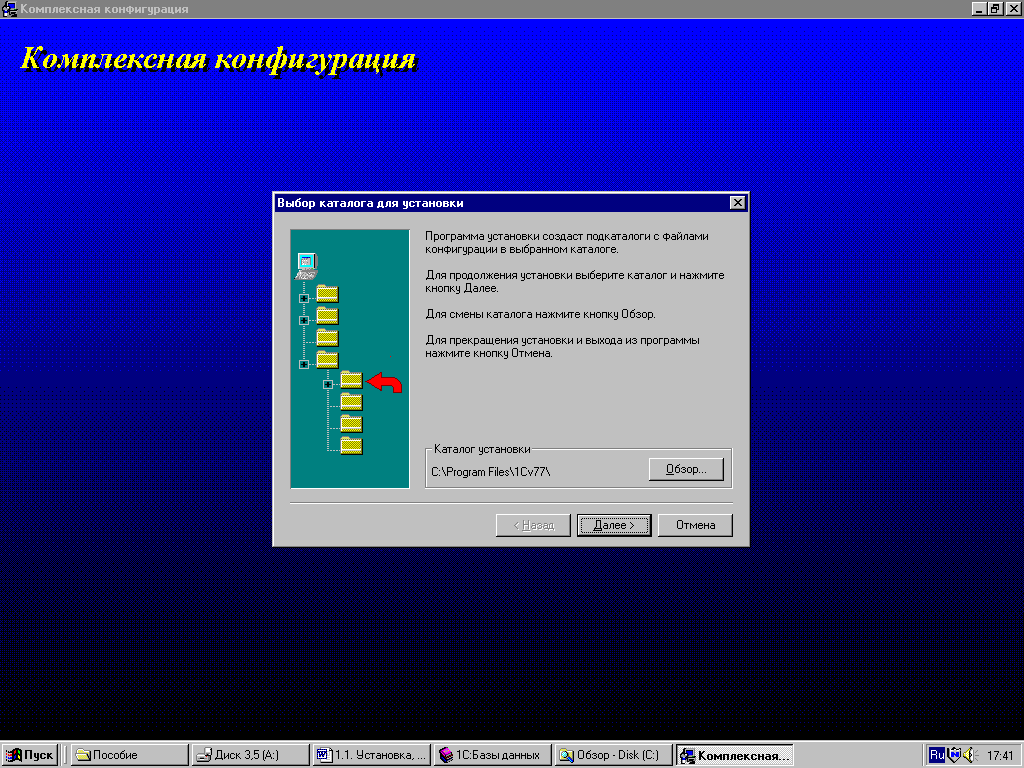Click the disabled < Назад button
The image size is (1024, 768).
533,525
